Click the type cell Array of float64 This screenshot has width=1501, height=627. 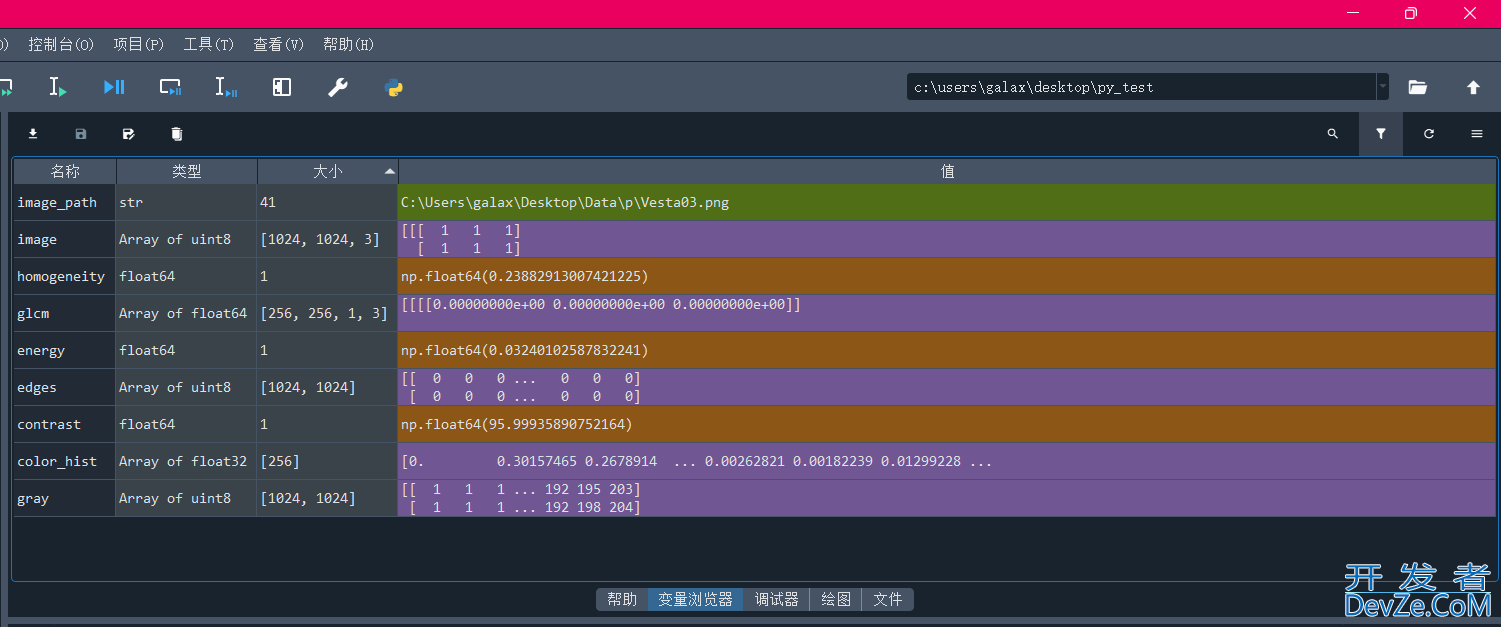(x=187, y=313)
